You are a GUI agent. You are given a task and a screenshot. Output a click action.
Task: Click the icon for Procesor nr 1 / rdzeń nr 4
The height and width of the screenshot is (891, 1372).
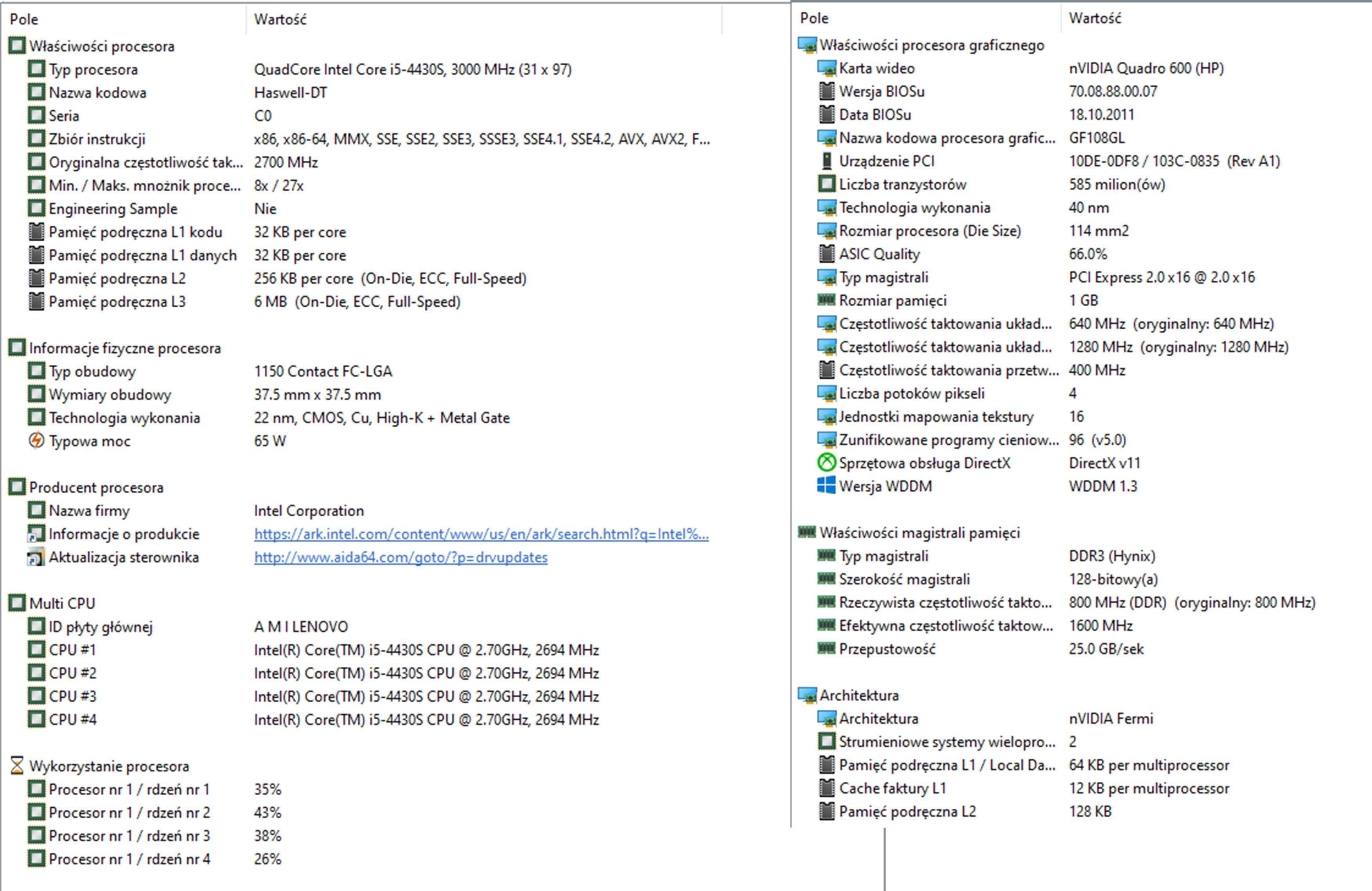pos(36,859)
